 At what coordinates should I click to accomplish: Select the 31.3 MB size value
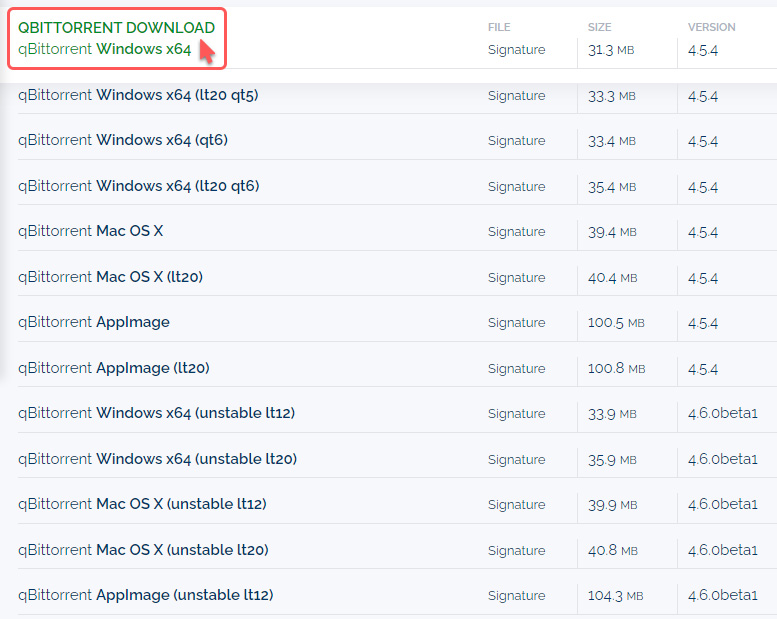[611, 51]
